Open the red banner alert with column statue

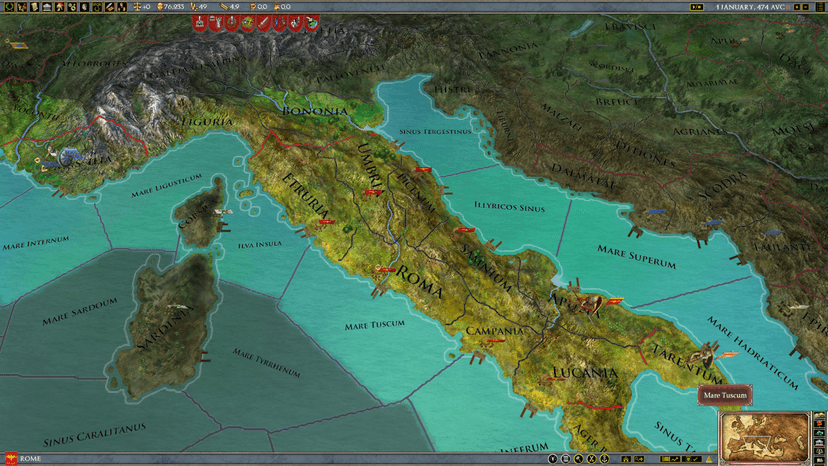click(215, 22)
